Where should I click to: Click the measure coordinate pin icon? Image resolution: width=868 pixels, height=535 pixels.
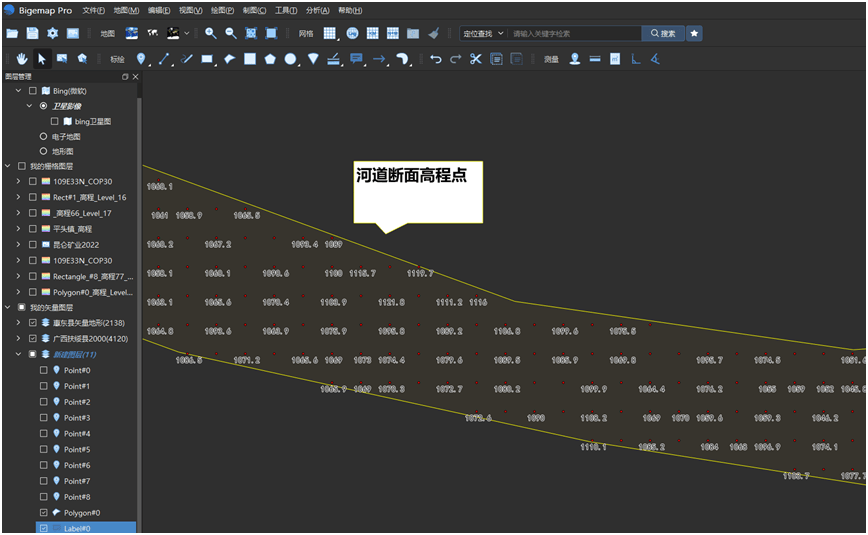(x=575, y=59)
